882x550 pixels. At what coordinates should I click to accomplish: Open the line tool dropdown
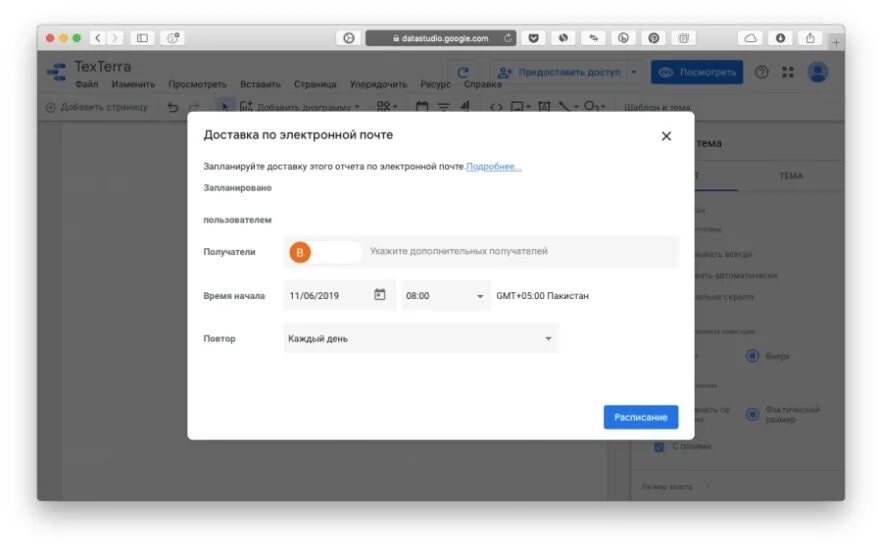[568, 106]
